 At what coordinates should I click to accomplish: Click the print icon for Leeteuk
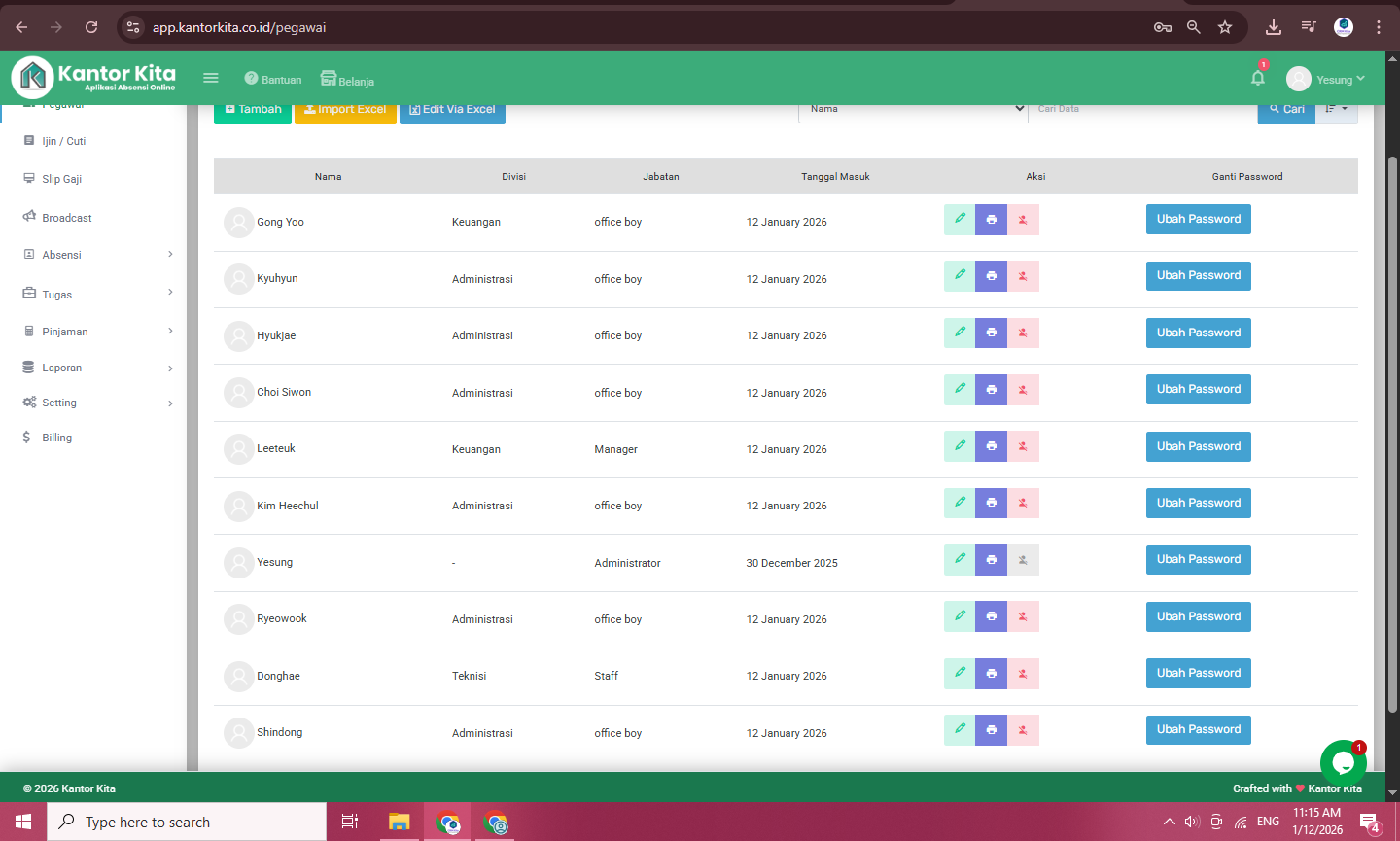click(991, 446)
